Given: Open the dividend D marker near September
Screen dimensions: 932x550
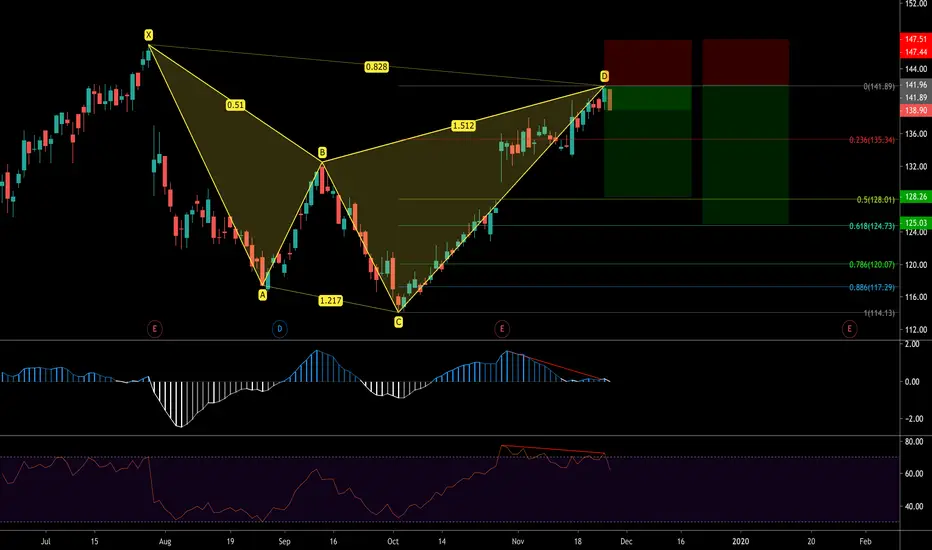Looking at the screenshot, I should click(x=279, y=328).
